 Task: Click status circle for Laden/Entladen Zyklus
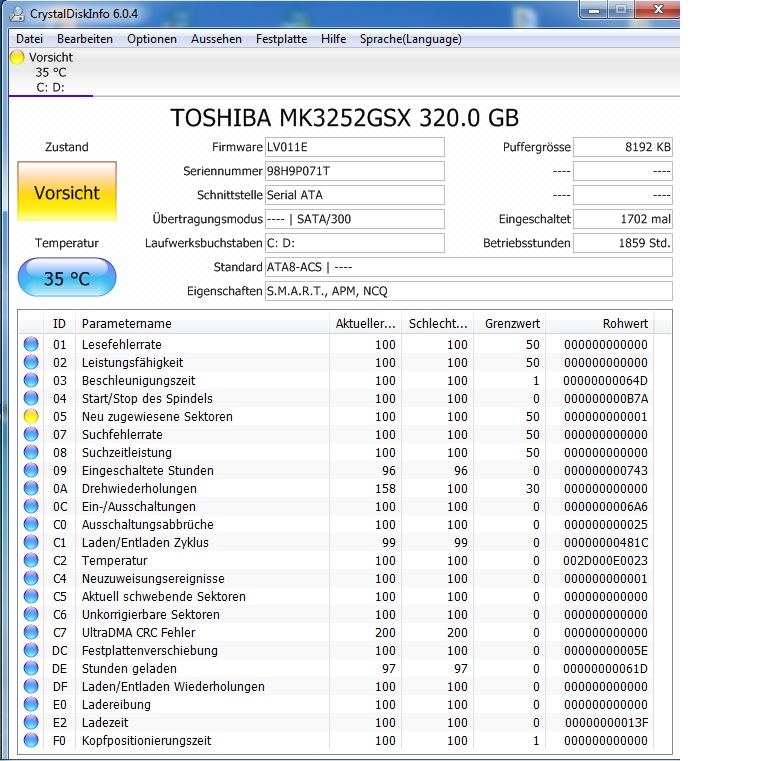(x=31, y=542)
